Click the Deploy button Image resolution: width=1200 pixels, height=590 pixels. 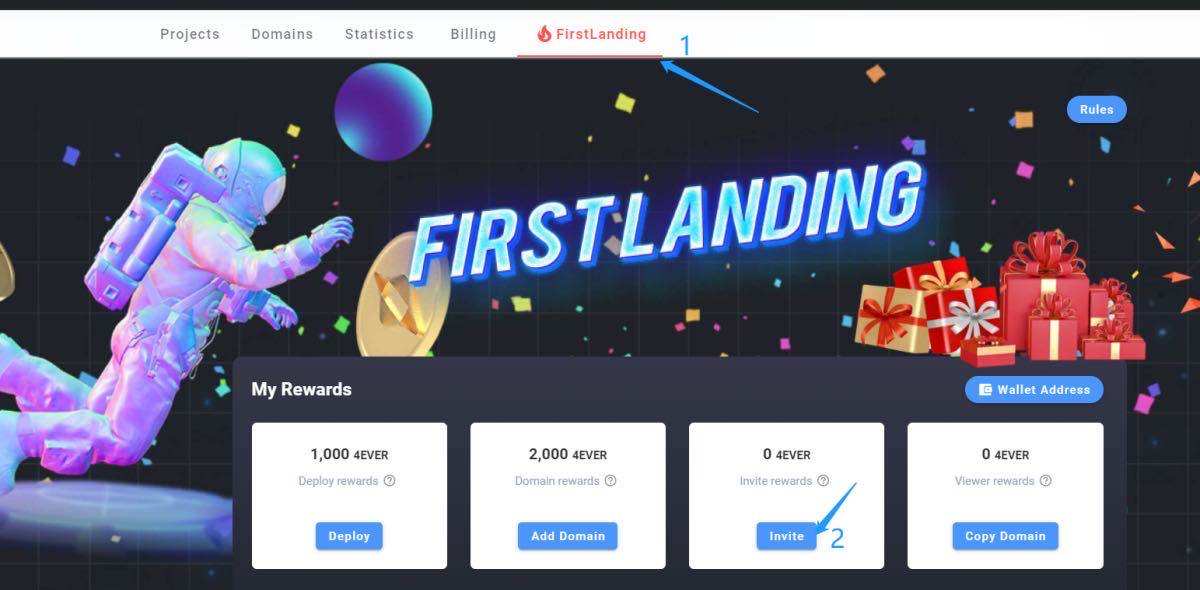349,536
